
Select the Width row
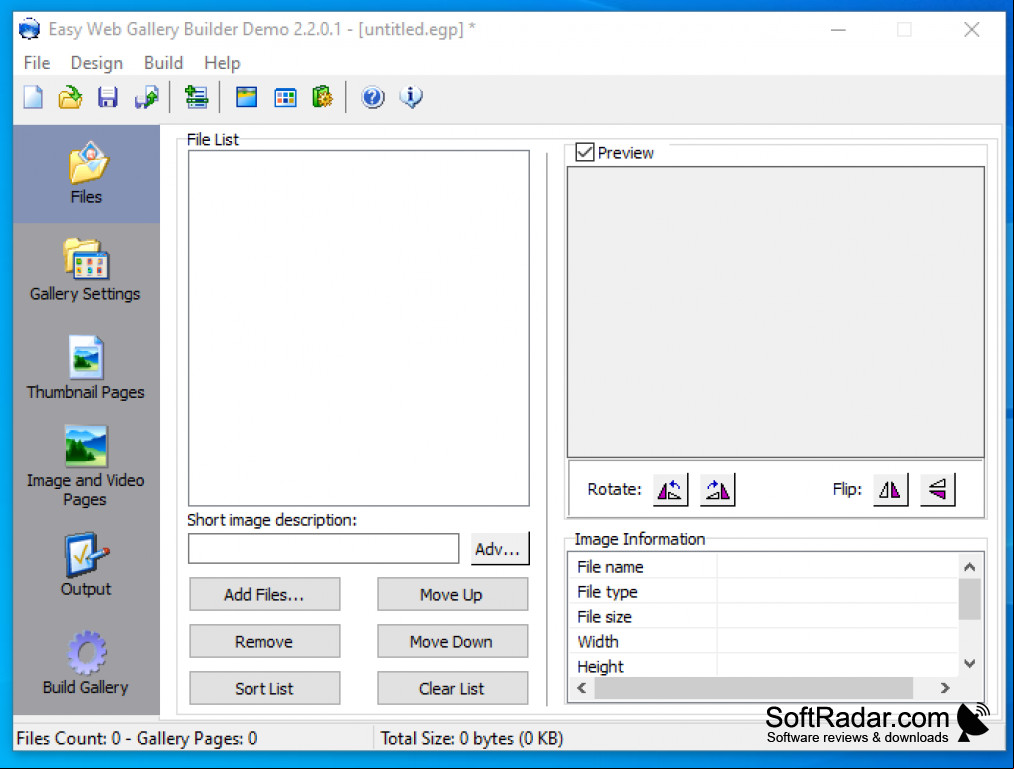point(764,642)
